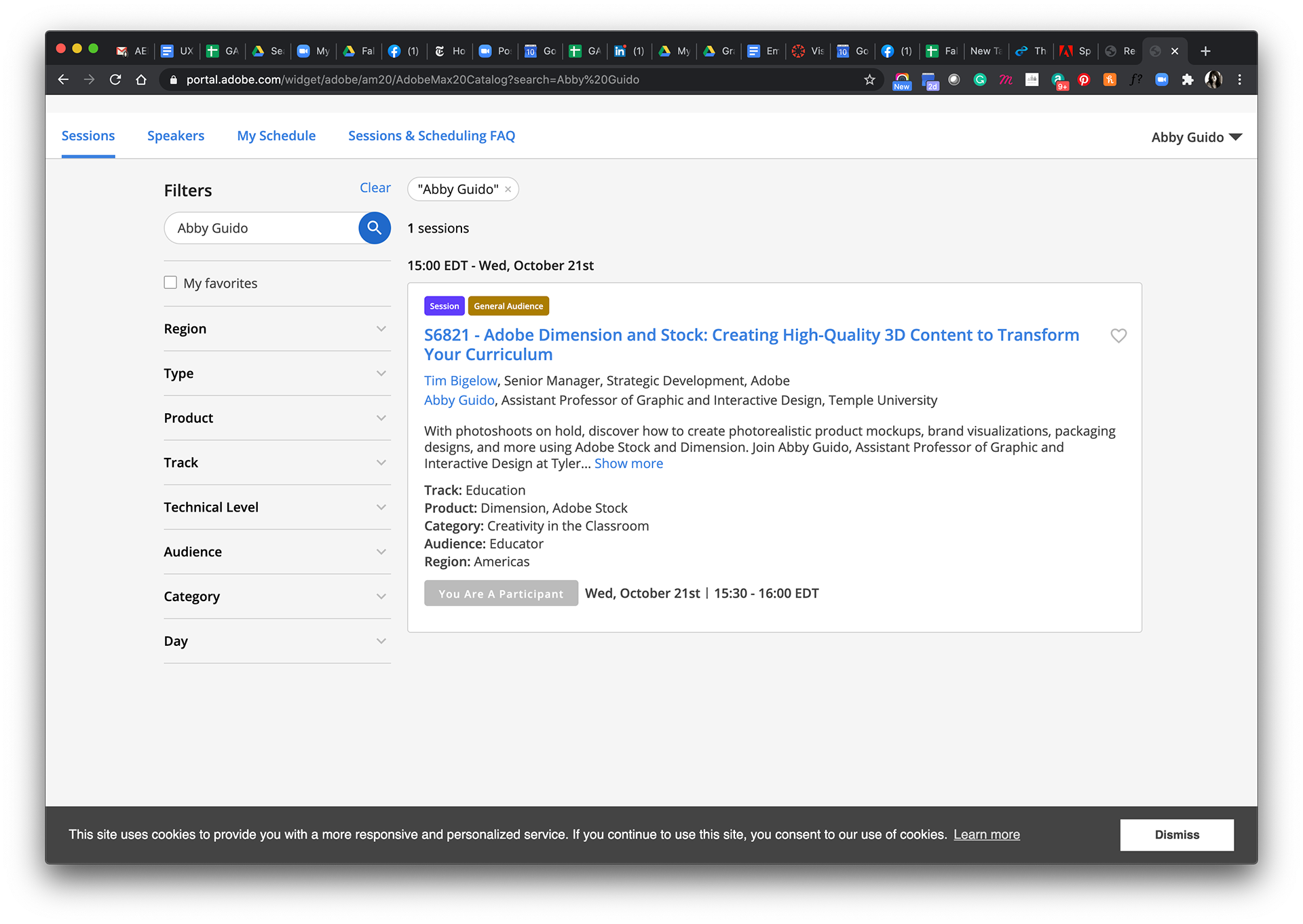Open the Chrome extensions puzzle menu
The image size is (1303, 924).
tap(1188, 79)
